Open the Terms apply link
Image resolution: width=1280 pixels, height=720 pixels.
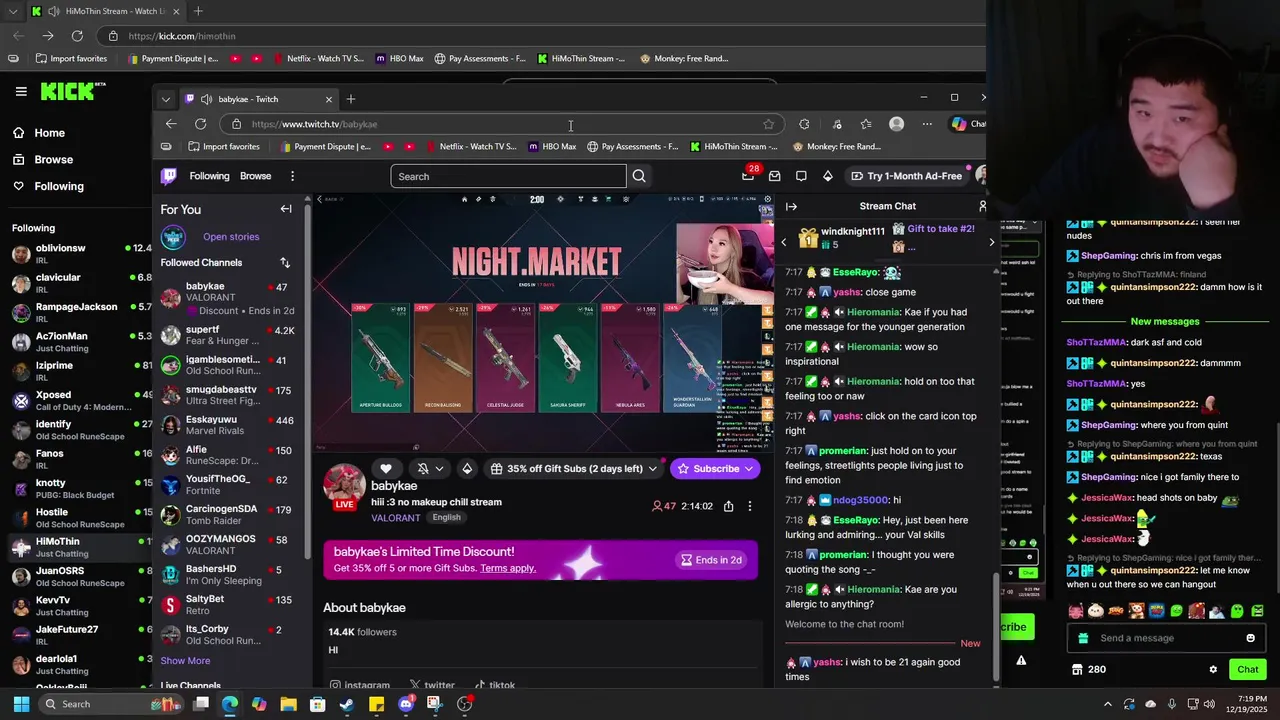[x=507, y=568]
